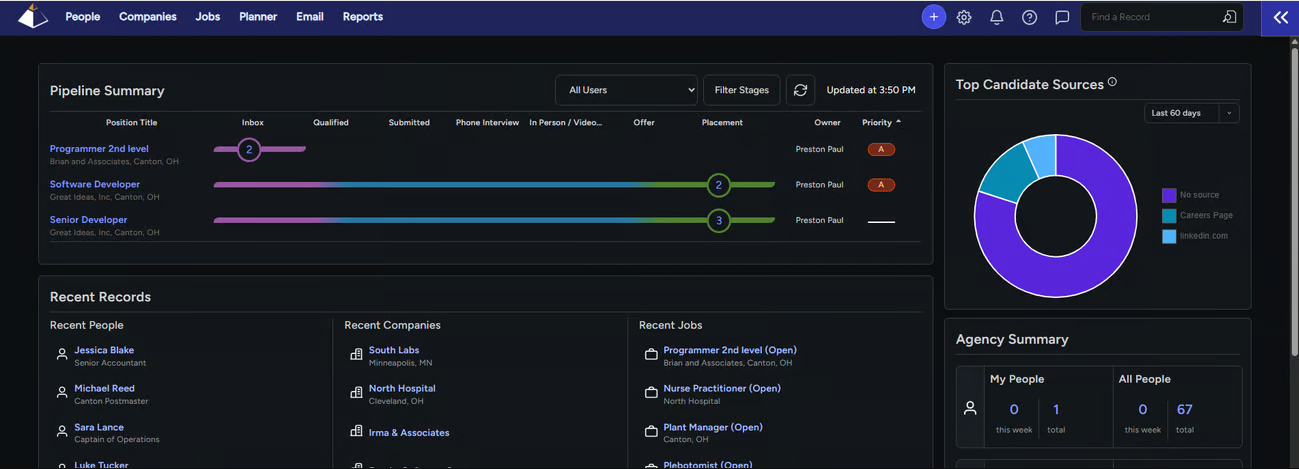Click the info icon beside Top Candidate Sources

click(1112, 83)
